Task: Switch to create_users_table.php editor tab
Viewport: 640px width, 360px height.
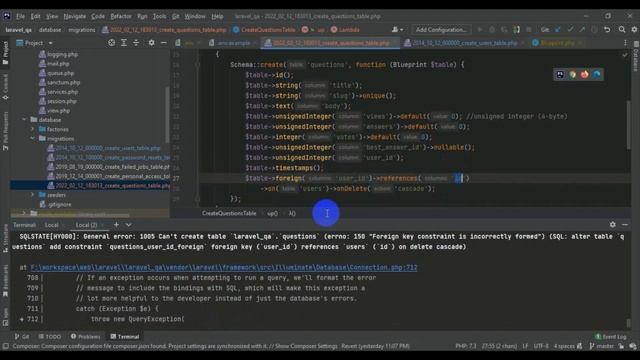Action: 464,43
